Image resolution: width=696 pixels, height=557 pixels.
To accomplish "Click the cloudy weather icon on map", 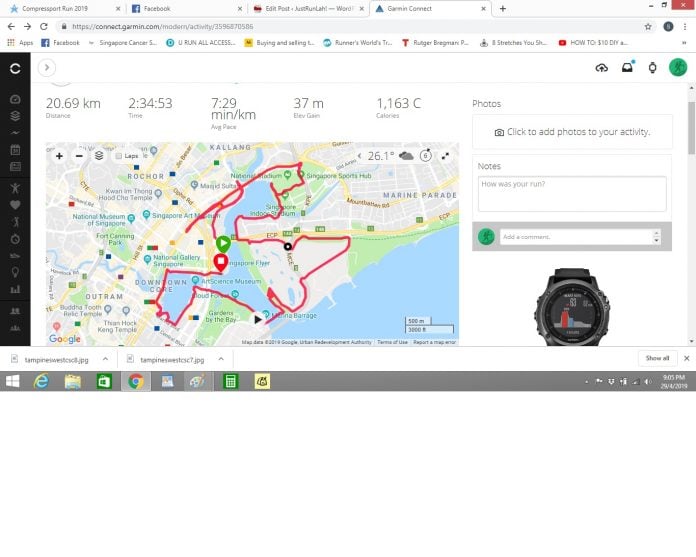I will tap(406, 156).
